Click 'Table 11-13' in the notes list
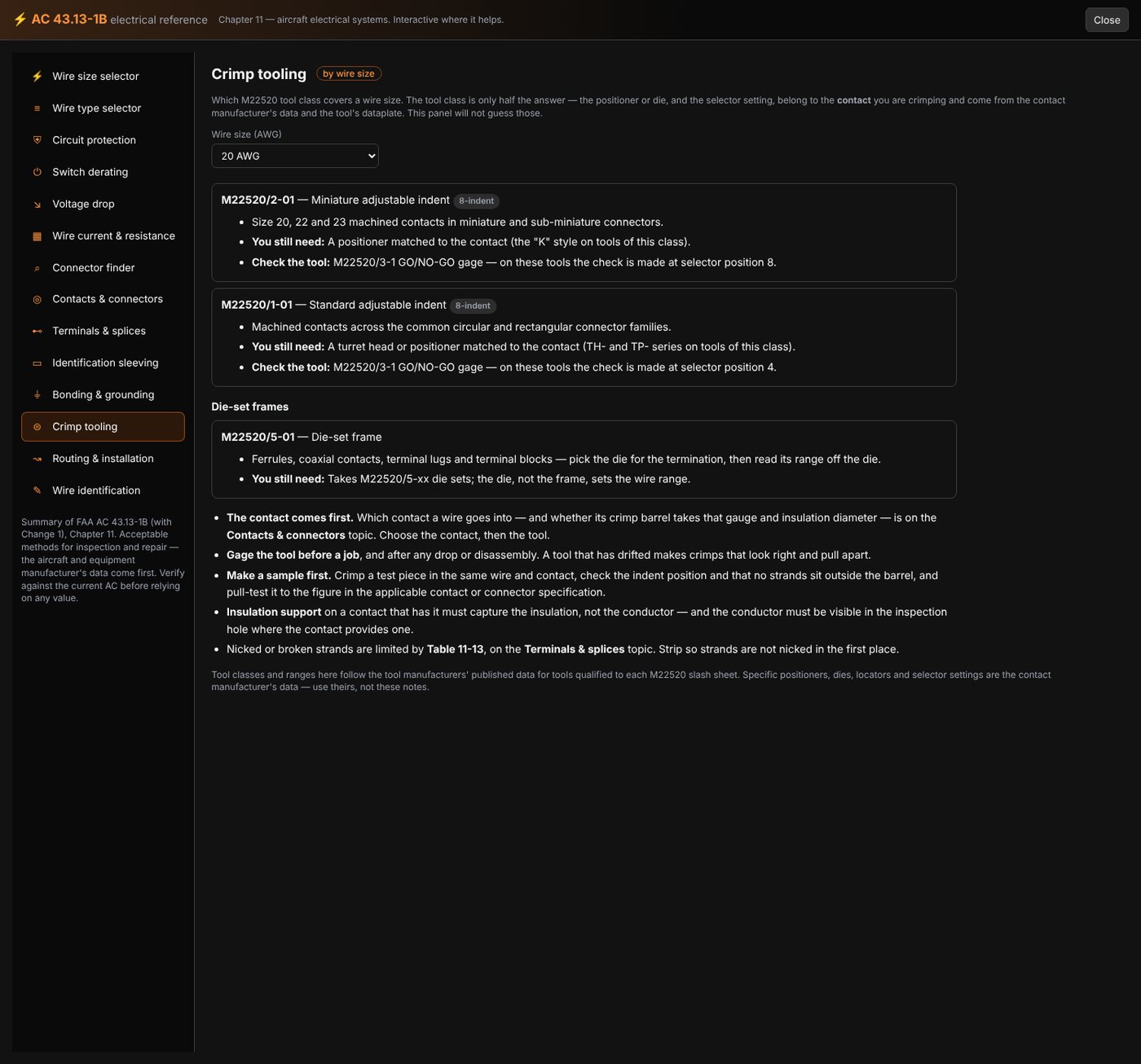1141x1064 pixels. click(x=455, y=649)
